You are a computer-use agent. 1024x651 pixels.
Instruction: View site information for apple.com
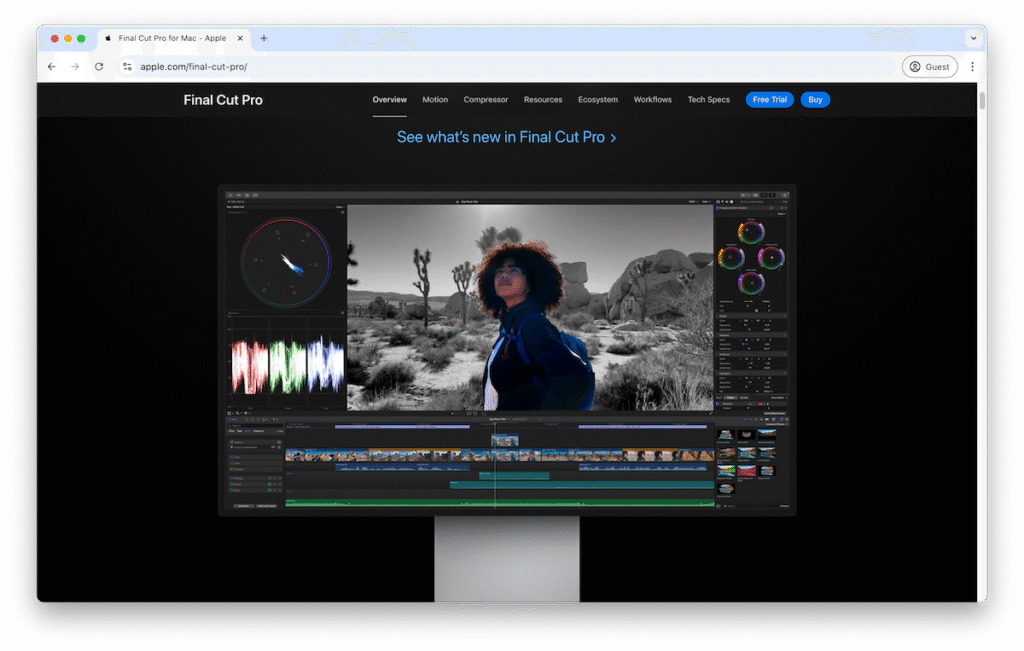127,67
